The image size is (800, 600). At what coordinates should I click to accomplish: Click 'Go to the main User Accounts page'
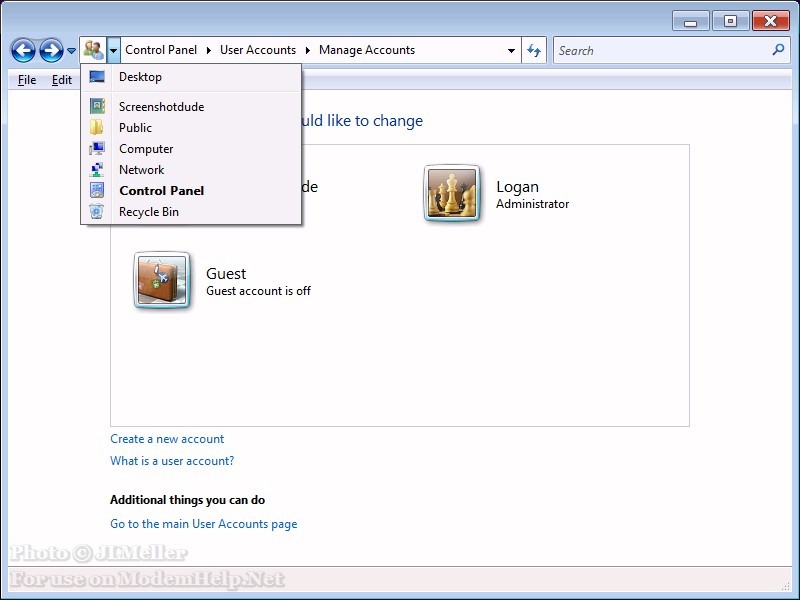coord(204,524)
